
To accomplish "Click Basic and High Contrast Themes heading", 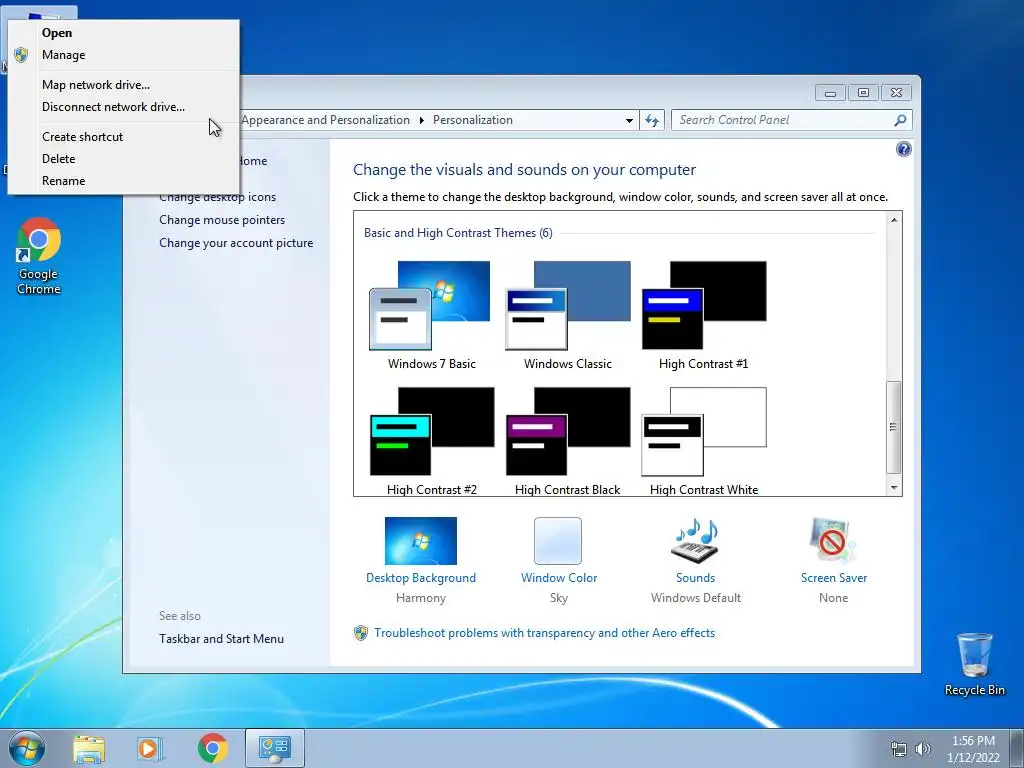I will [458, 233].
